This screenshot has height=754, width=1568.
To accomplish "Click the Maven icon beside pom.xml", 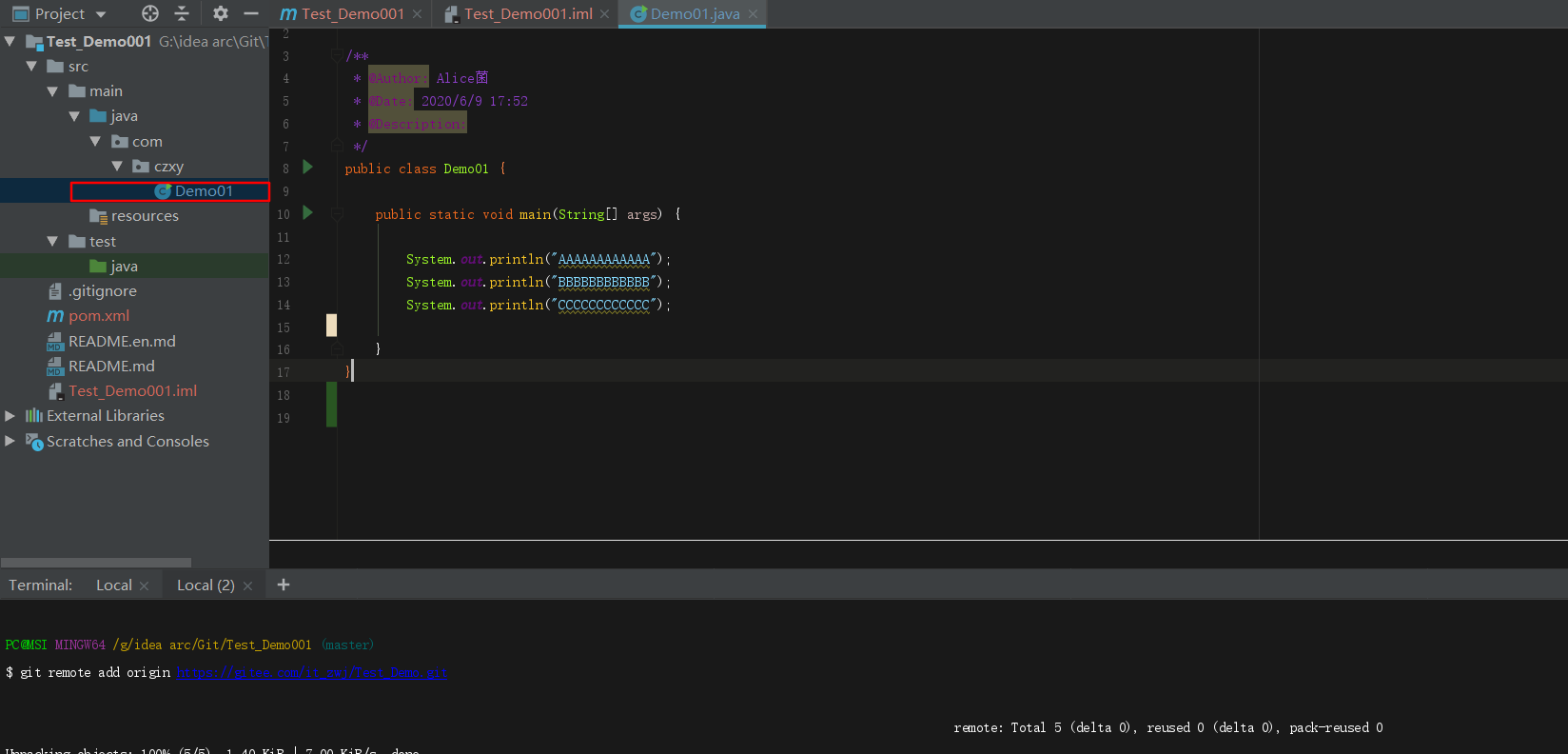I will [x=55, y=316].
